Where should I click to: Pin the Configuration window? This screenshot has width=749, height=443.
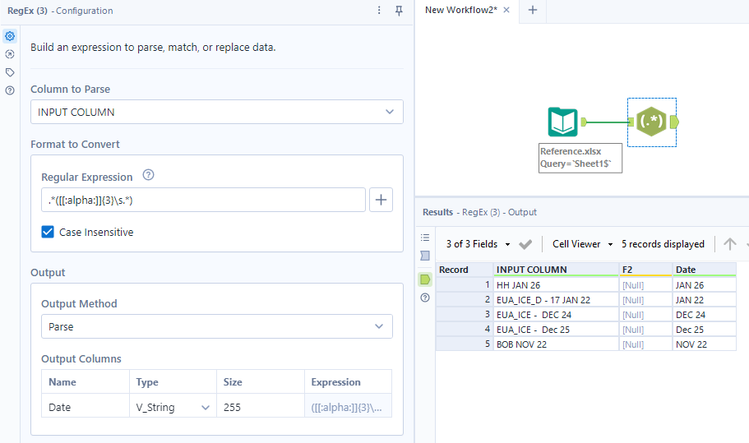399,10
